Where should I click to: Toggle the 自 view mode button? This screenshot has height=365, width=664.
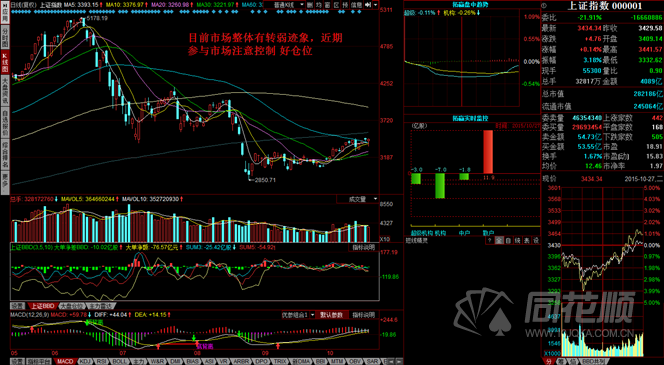509,240
